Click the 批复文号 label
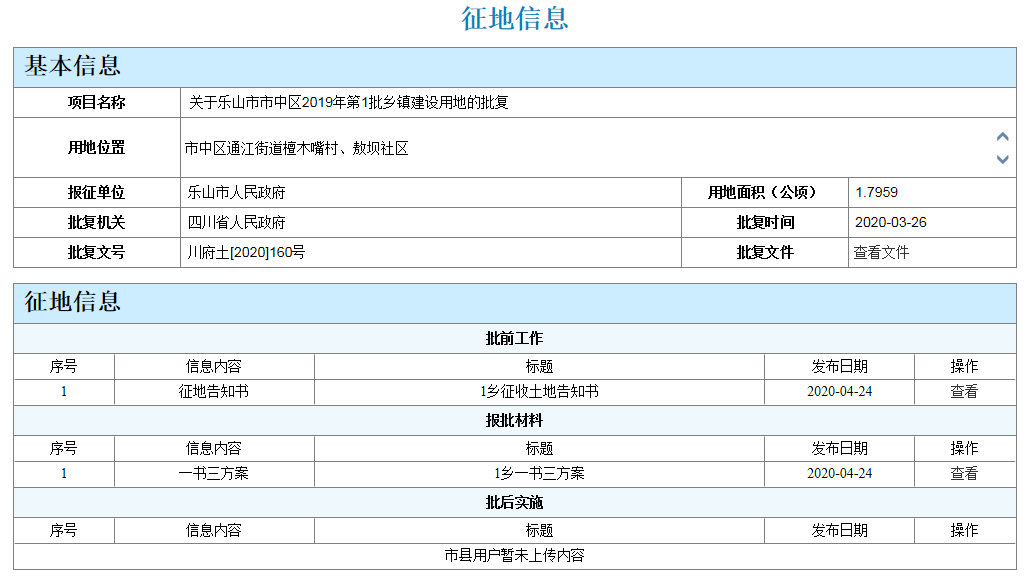The width and height of the screenshot is (1027, 587). (x=96, y=252)
